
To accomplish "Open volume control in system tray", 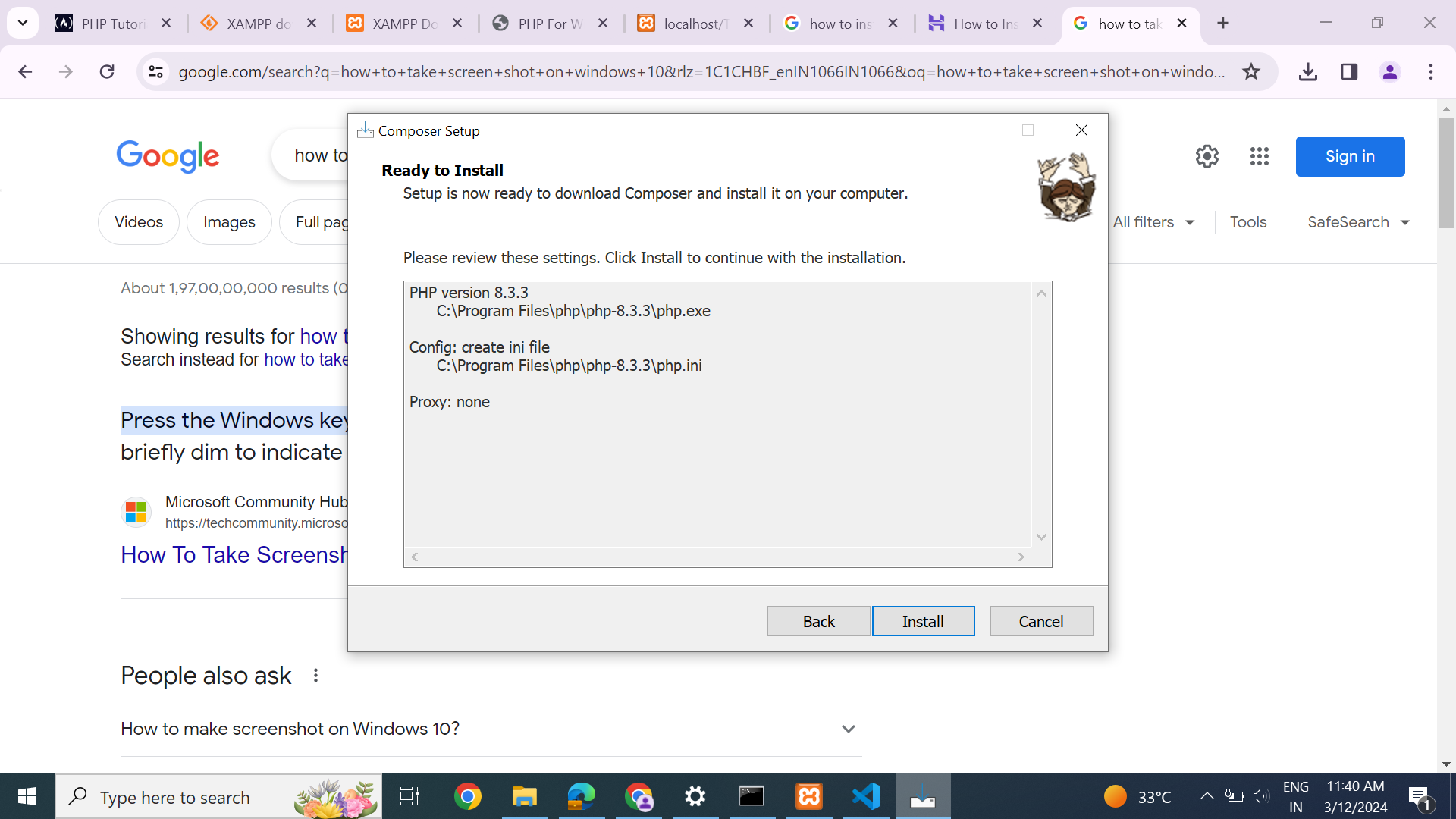I will pyautogui.click(x=1261, y=796).
